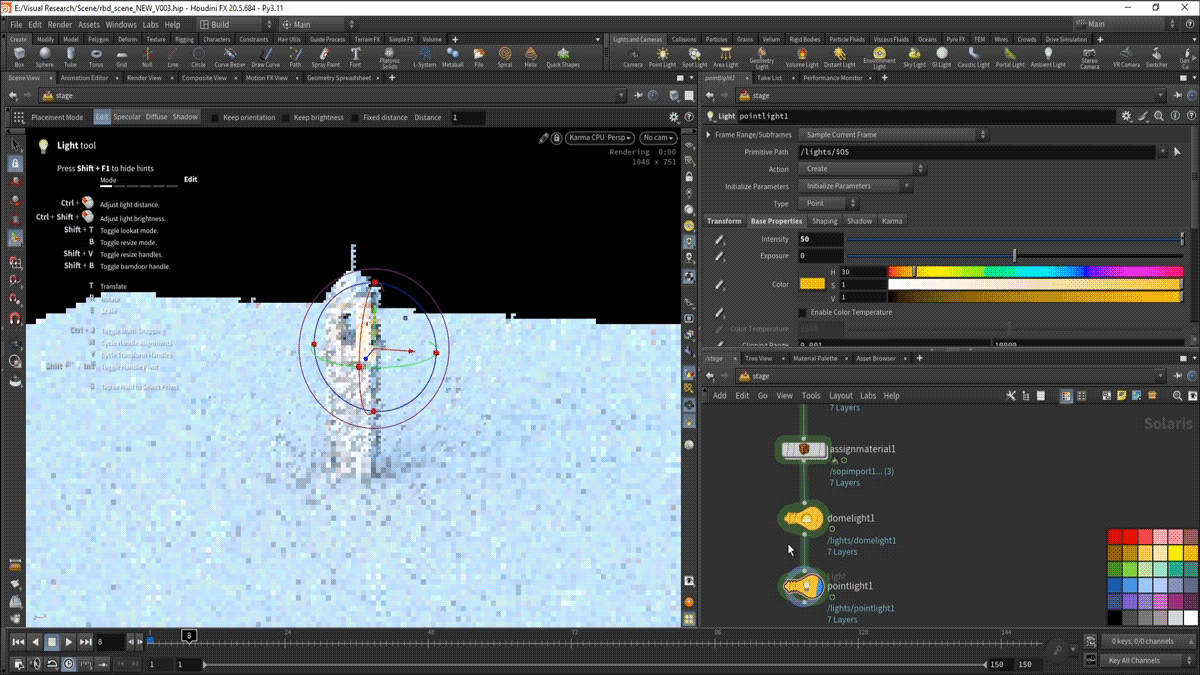Click the domelight1 node icon

[x=802, y=518]
